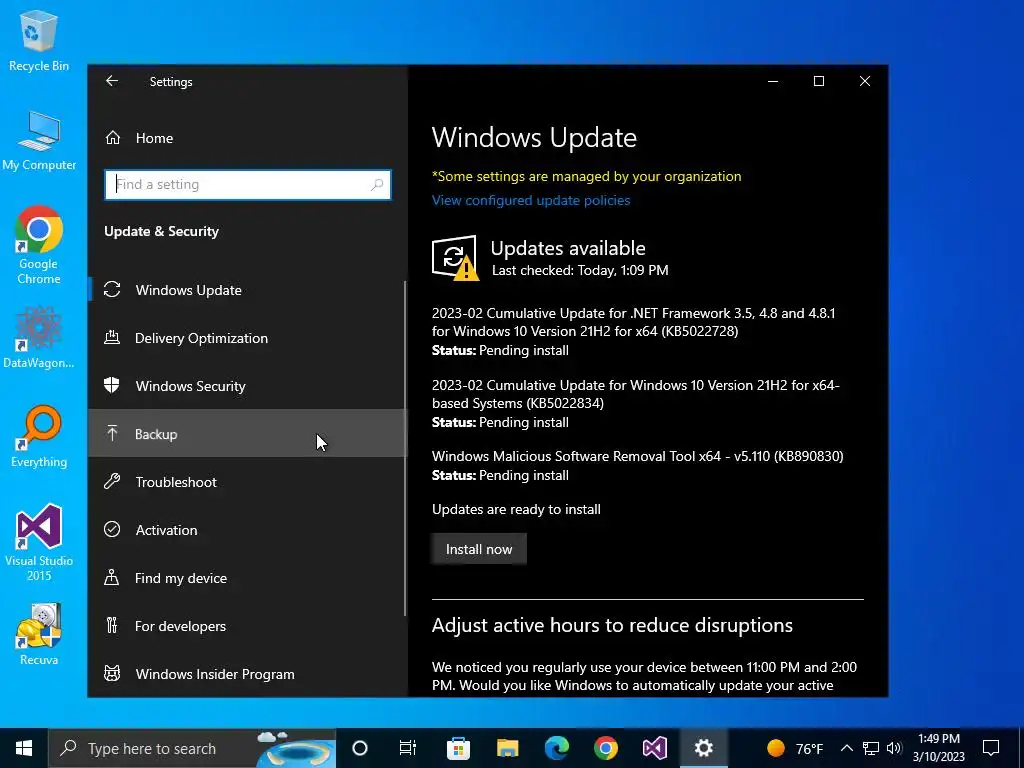Open Microsoft Store from the taskbar
1024x768 pixels.
[458, 748]
